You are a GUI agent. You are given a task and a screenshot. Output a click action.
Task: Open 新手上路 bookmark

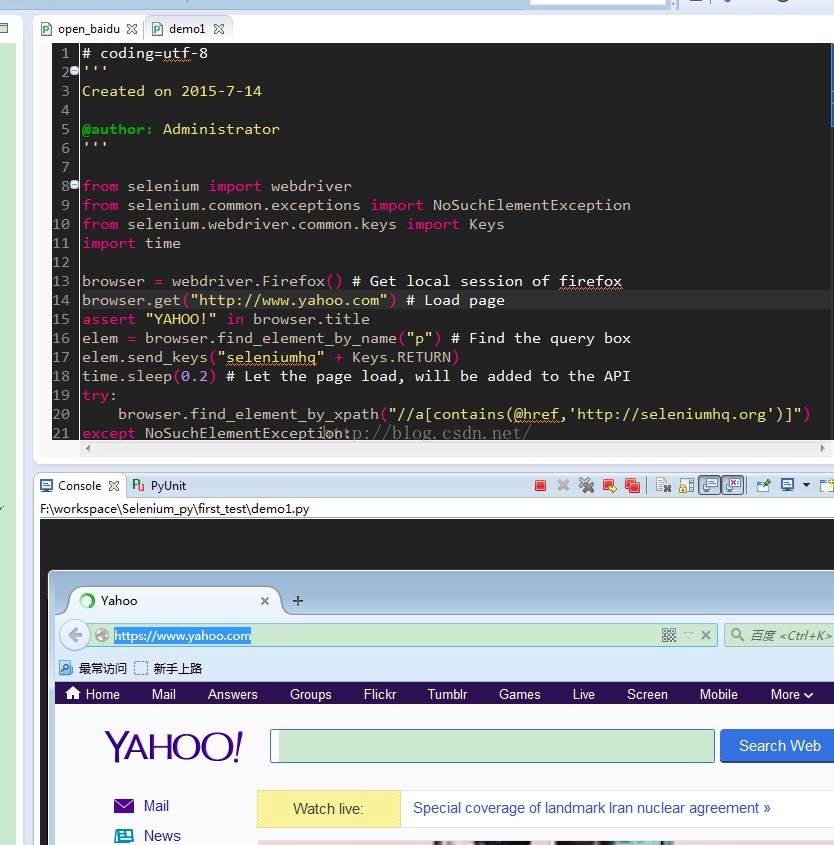click(168, 668)
